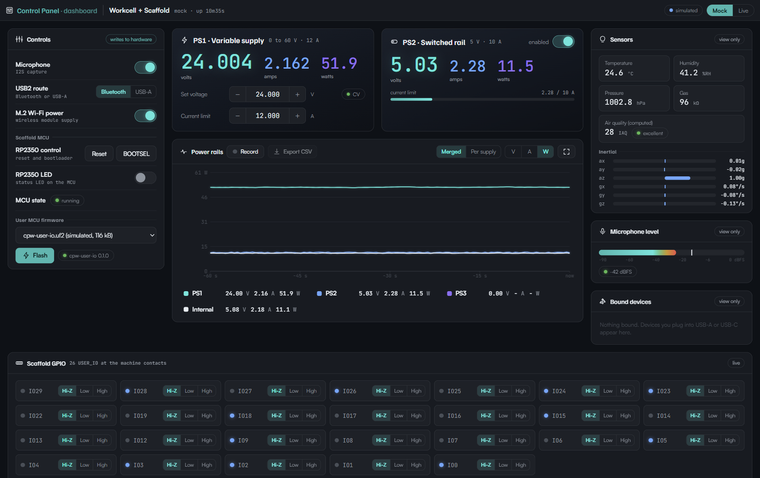This screenshot has width=760, height=478.
Task: Select Merged chart view
Action: coord(451,152)
